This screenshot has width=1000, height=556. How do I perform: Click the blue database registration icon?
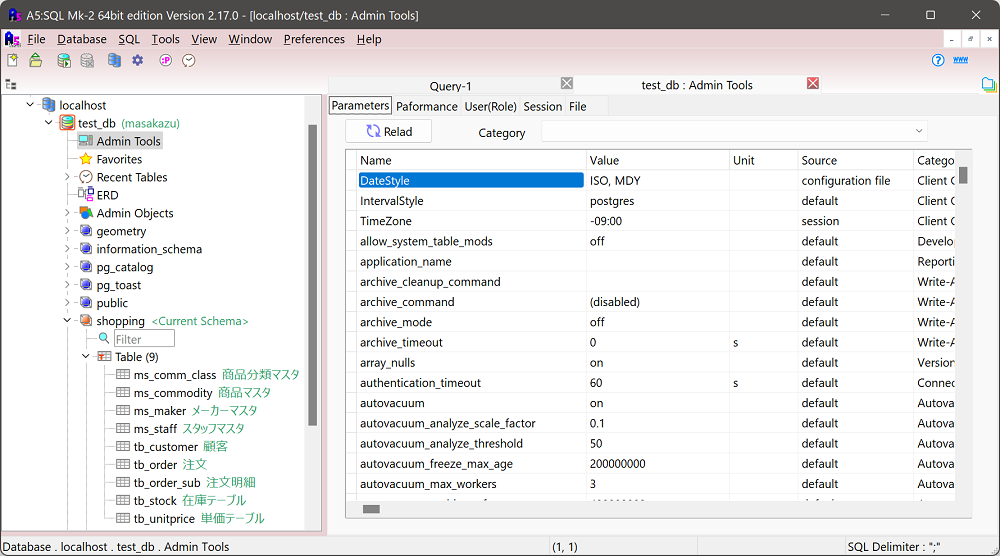[x=114, y=61]
